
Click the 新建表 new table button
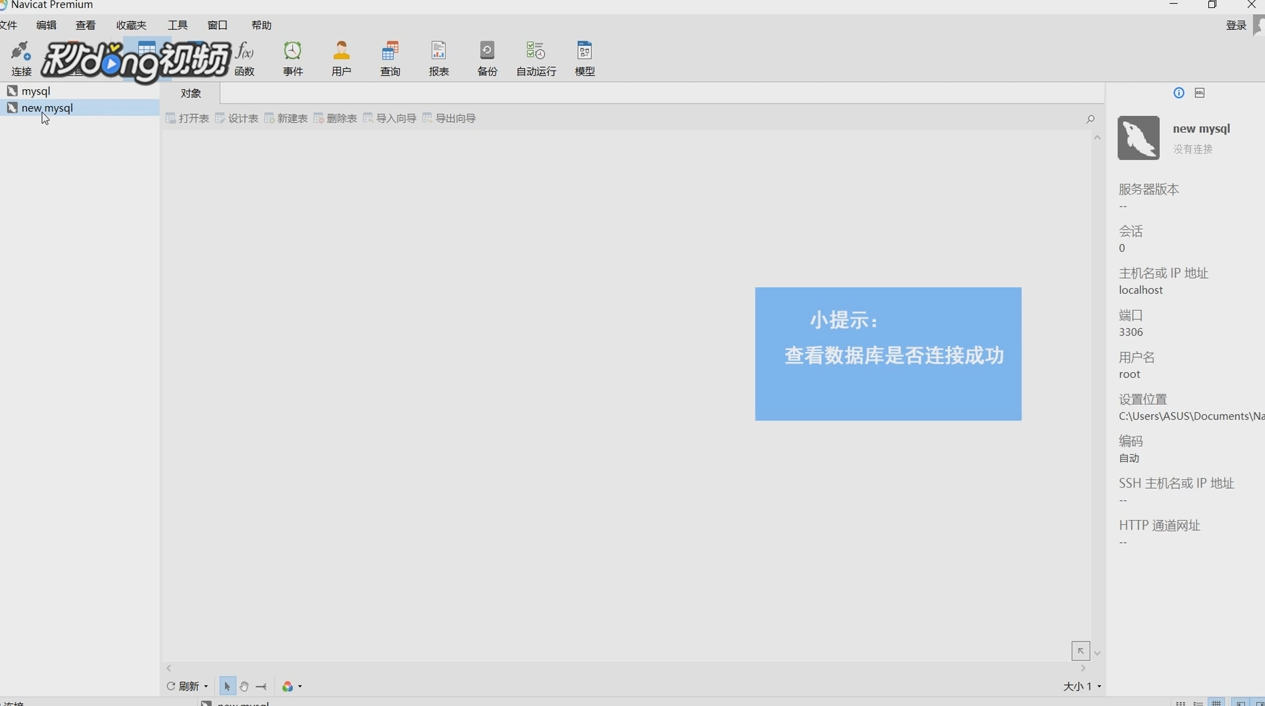click(x=286, y=118)
